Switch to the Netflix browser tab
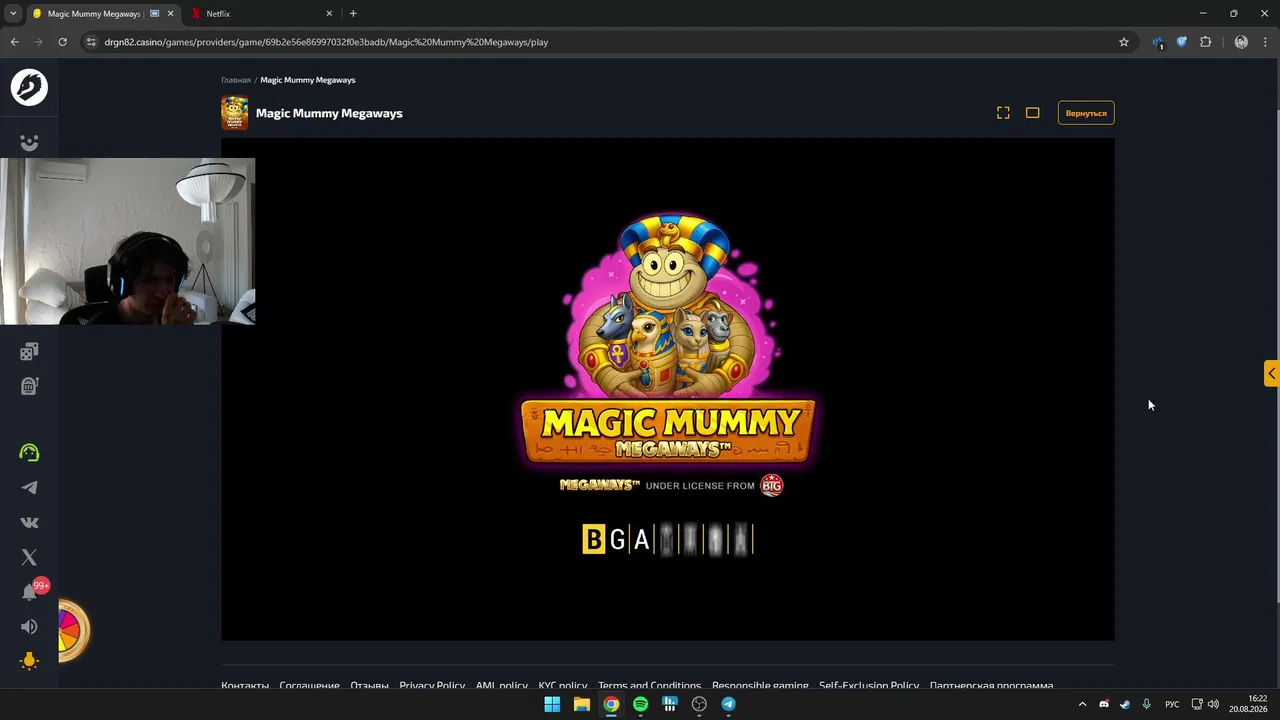 click(x=260, y=14)
